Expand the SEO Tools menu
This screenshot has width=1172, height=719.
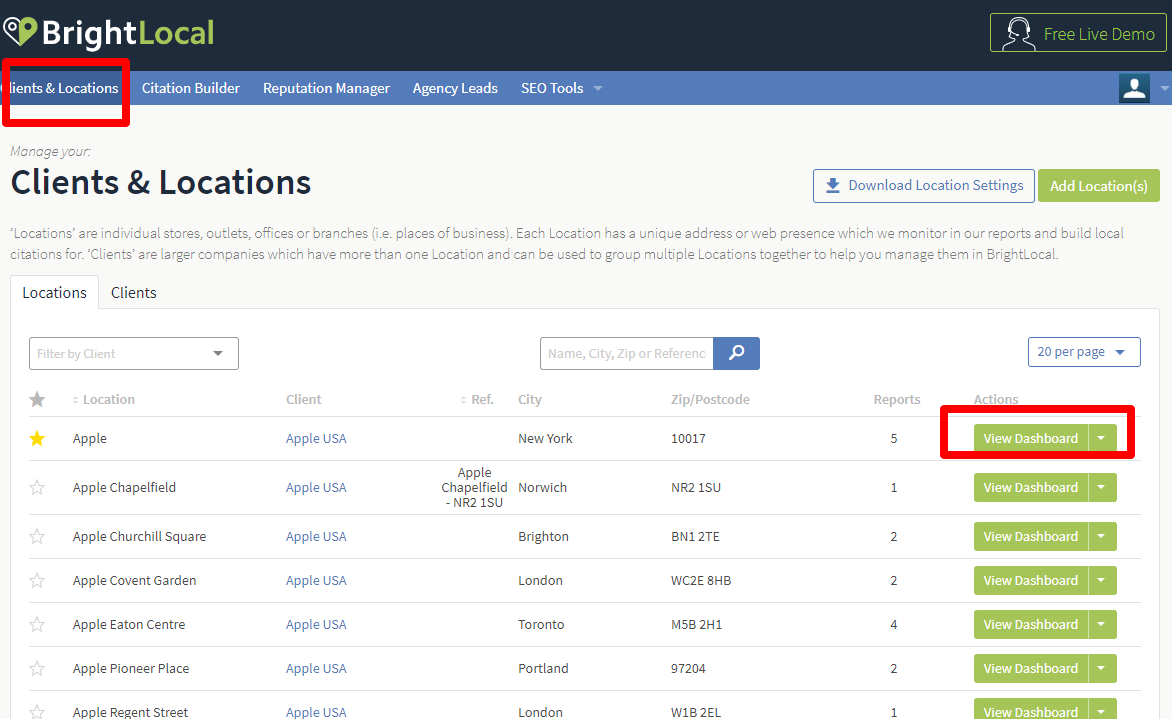561,88
